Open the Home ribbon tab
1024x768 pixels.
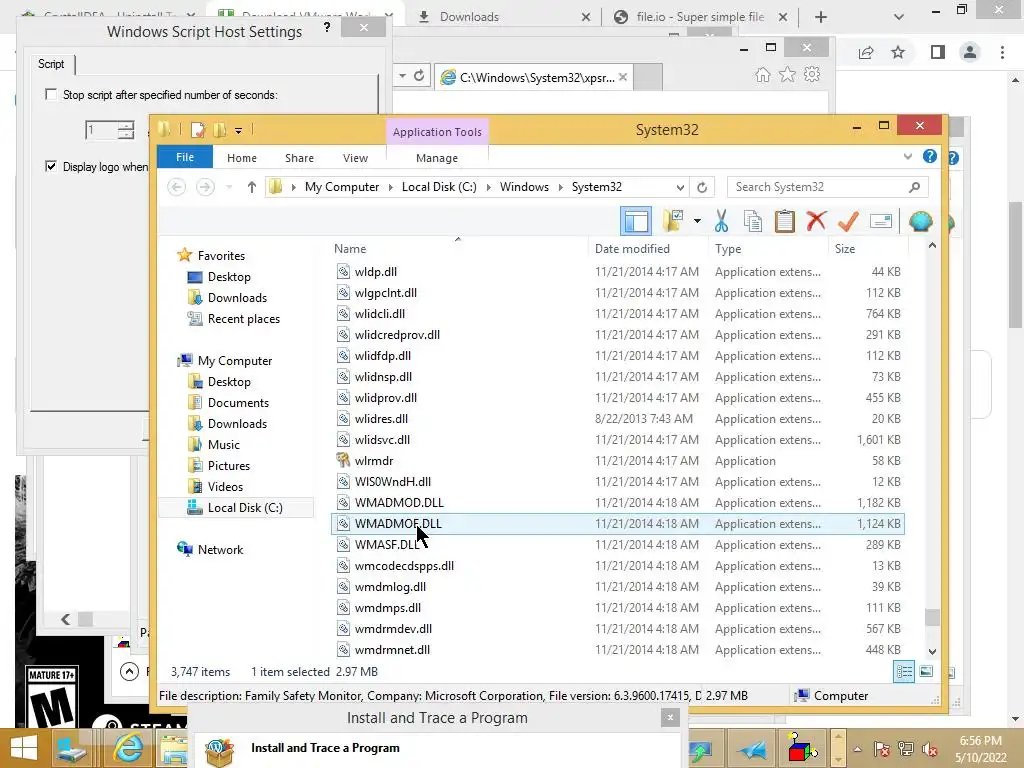pyautogui.click(x=242, y=158)
